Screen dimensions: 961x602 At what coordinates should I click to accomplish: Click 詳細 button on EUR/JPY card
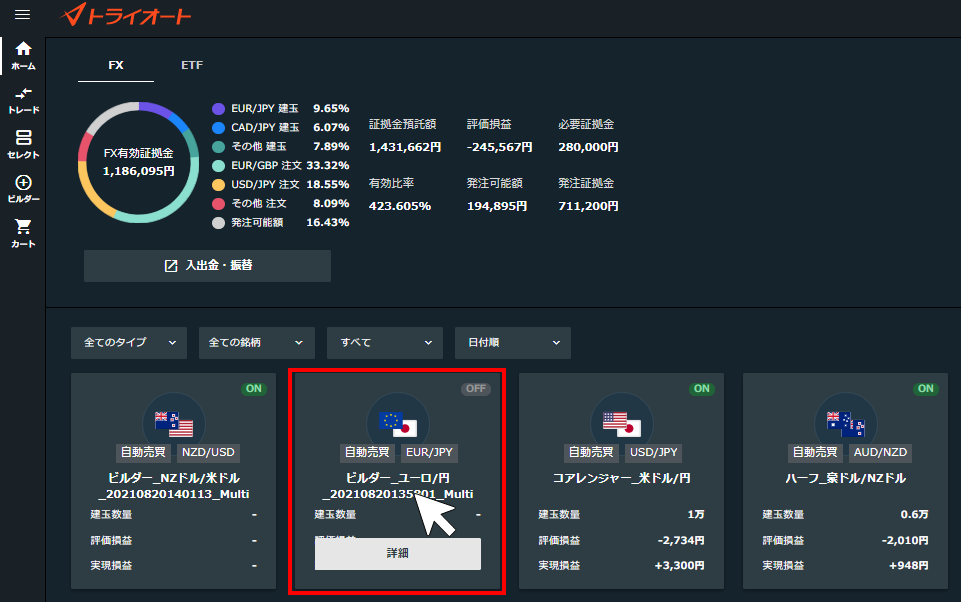398,554
